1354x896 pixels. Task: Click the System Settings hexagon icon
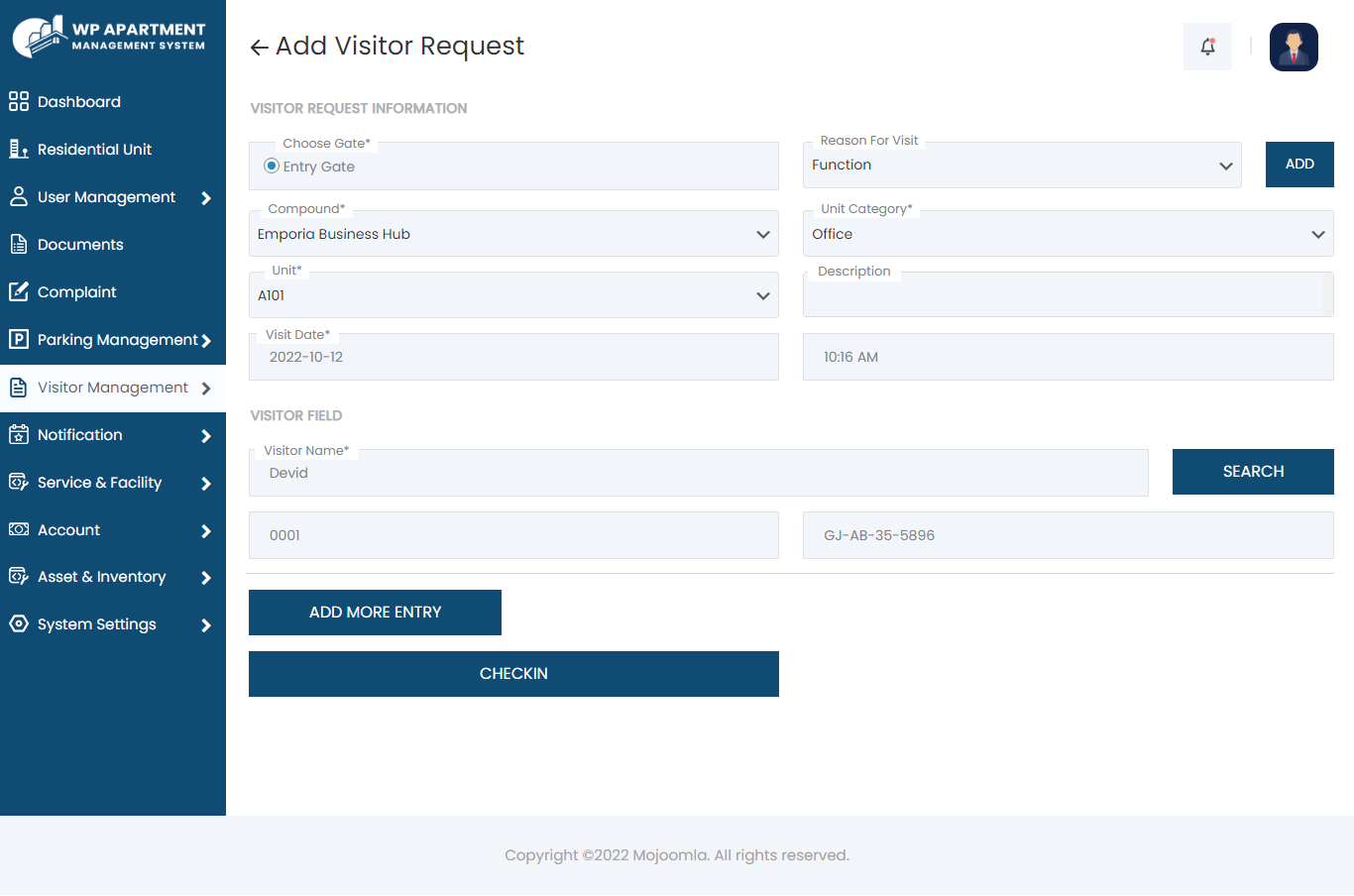[x=19, y=623]
